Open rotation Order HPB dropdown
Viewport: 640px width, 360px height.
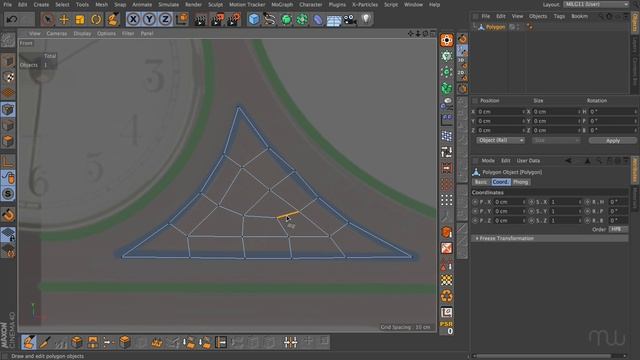click(618, 229)
